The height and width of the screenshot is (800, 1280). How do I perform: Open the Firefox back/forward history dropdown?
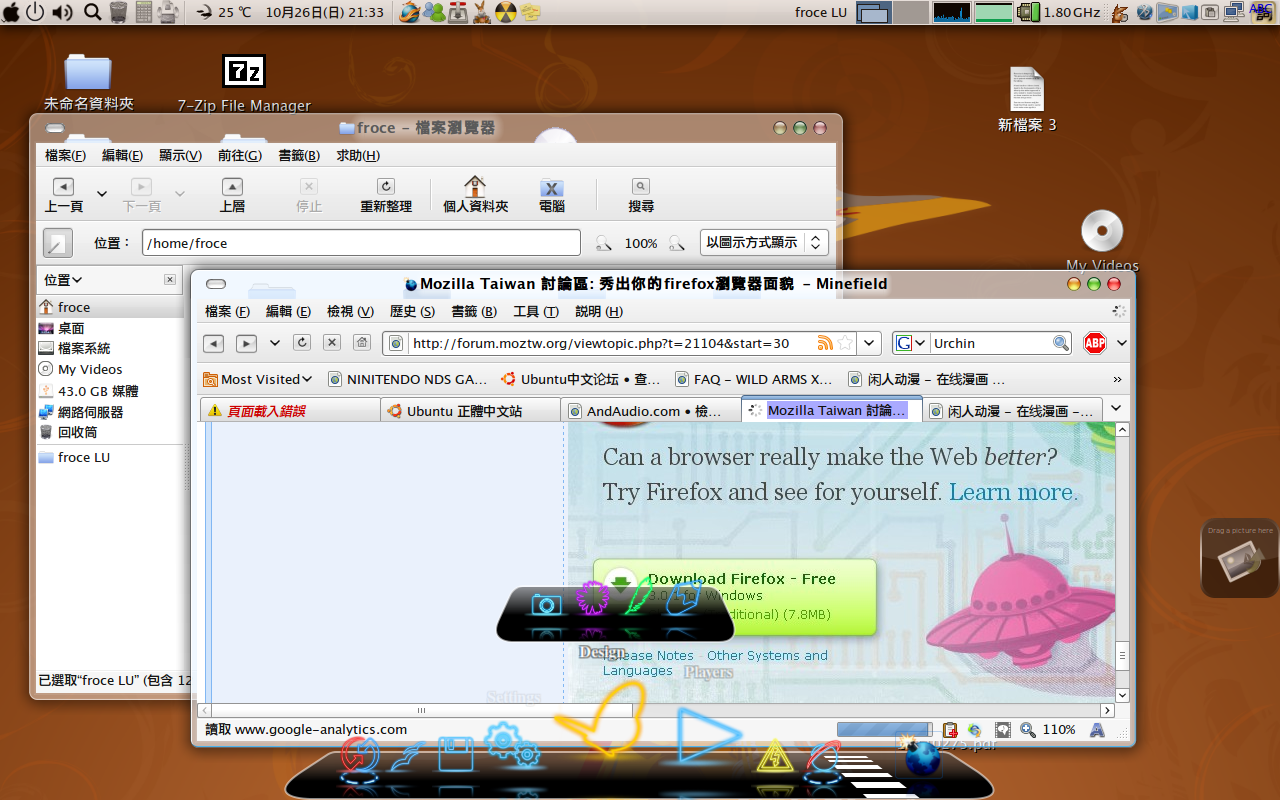(275, 343)
